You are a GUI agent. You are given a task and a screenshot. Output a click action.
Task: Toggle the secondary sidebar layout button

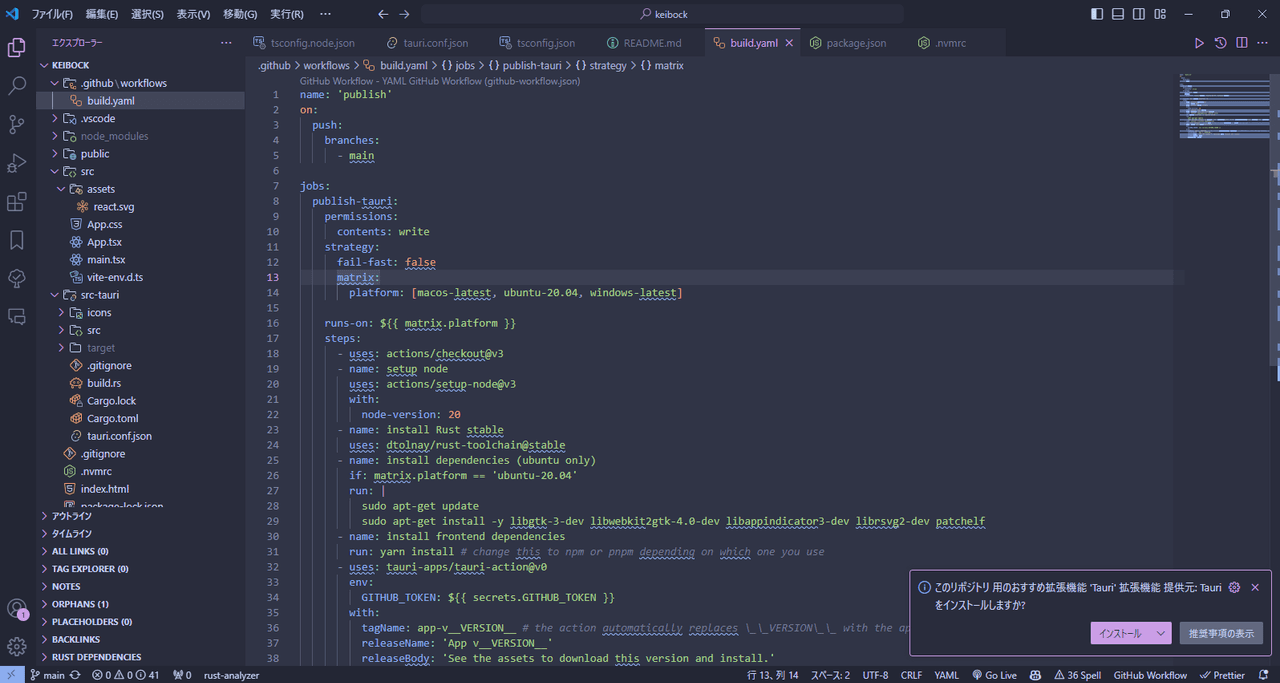click(1141, 14)
